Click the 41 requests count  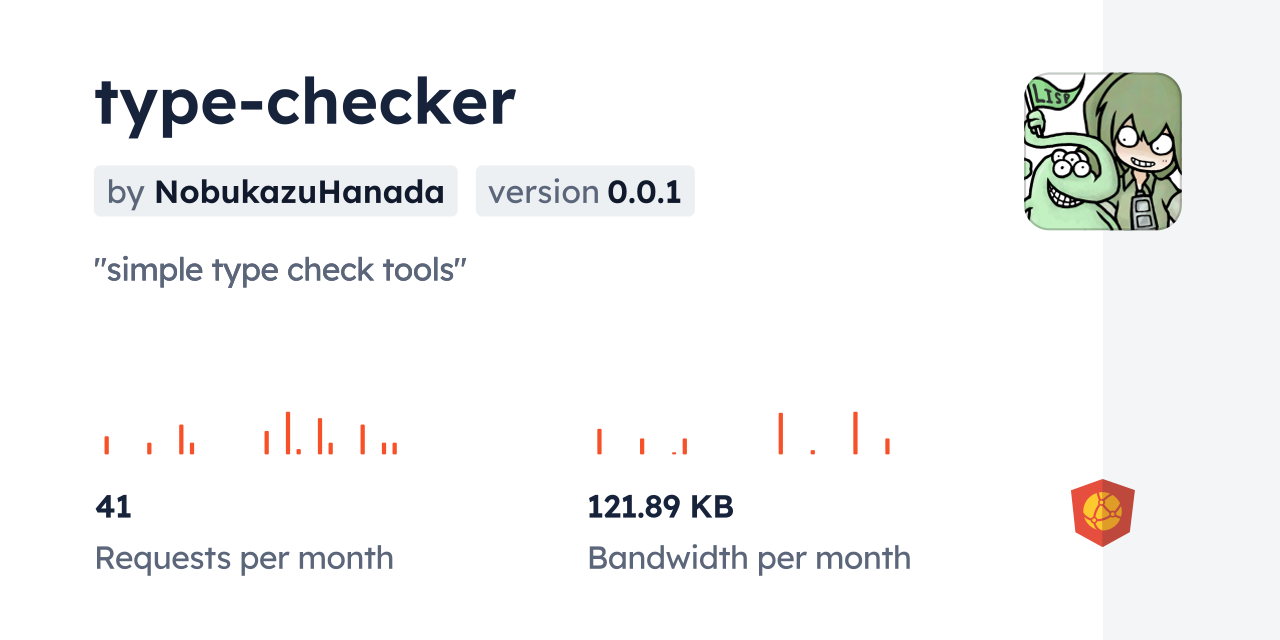[x=113, y=507]
